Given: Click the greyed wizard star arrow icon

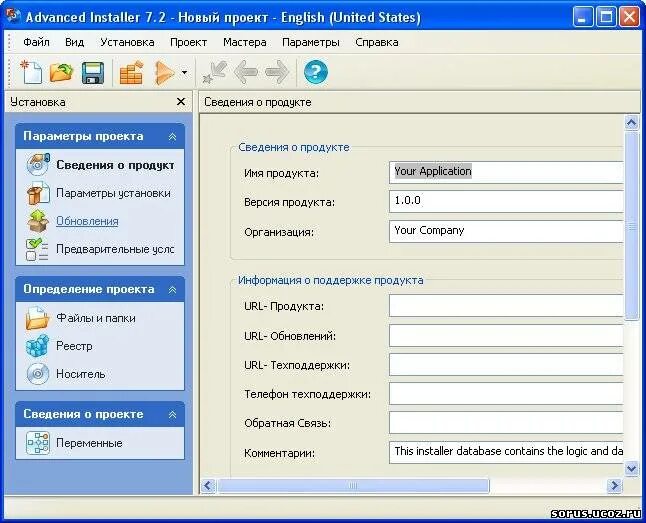Looking at the screenshot, I should click(x=215, y=72).
